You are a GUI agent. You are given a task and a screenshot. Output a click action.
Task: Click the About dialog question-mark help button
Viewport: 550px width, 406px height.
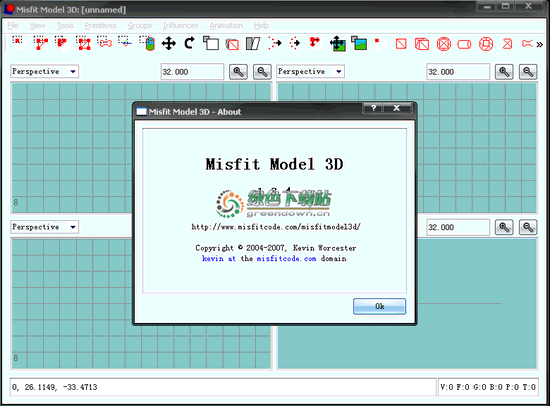pos(373,108)
